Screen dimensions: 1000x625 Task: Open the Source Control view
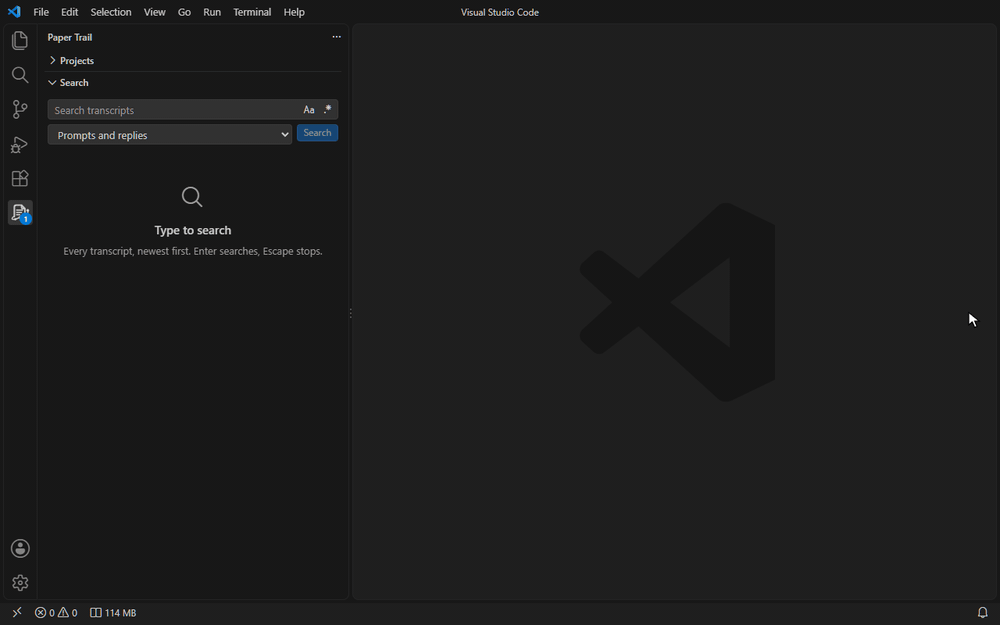point(20,109)
